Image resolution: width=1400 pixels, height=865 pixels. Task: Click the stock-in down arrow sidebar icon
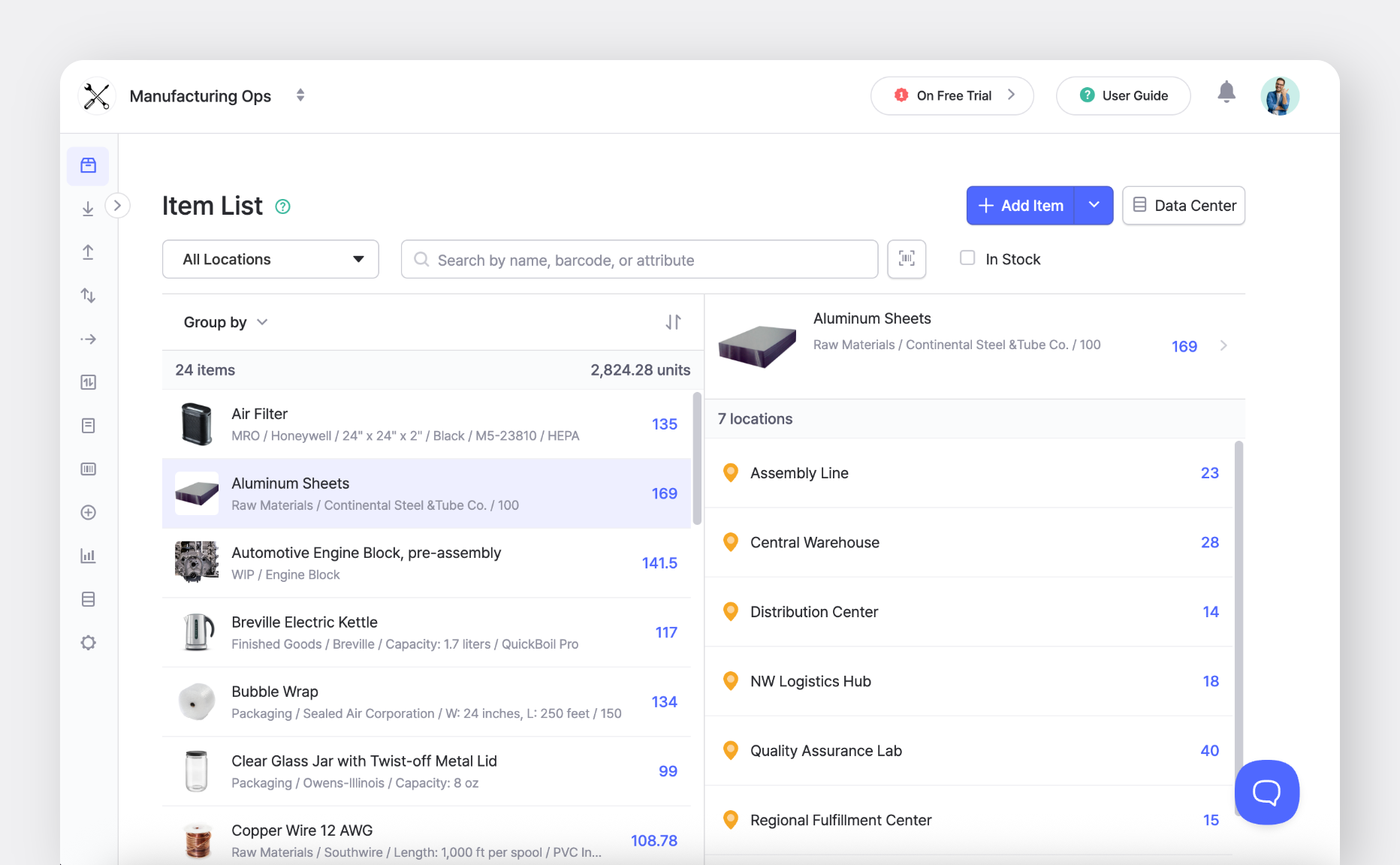coord(88,209)
